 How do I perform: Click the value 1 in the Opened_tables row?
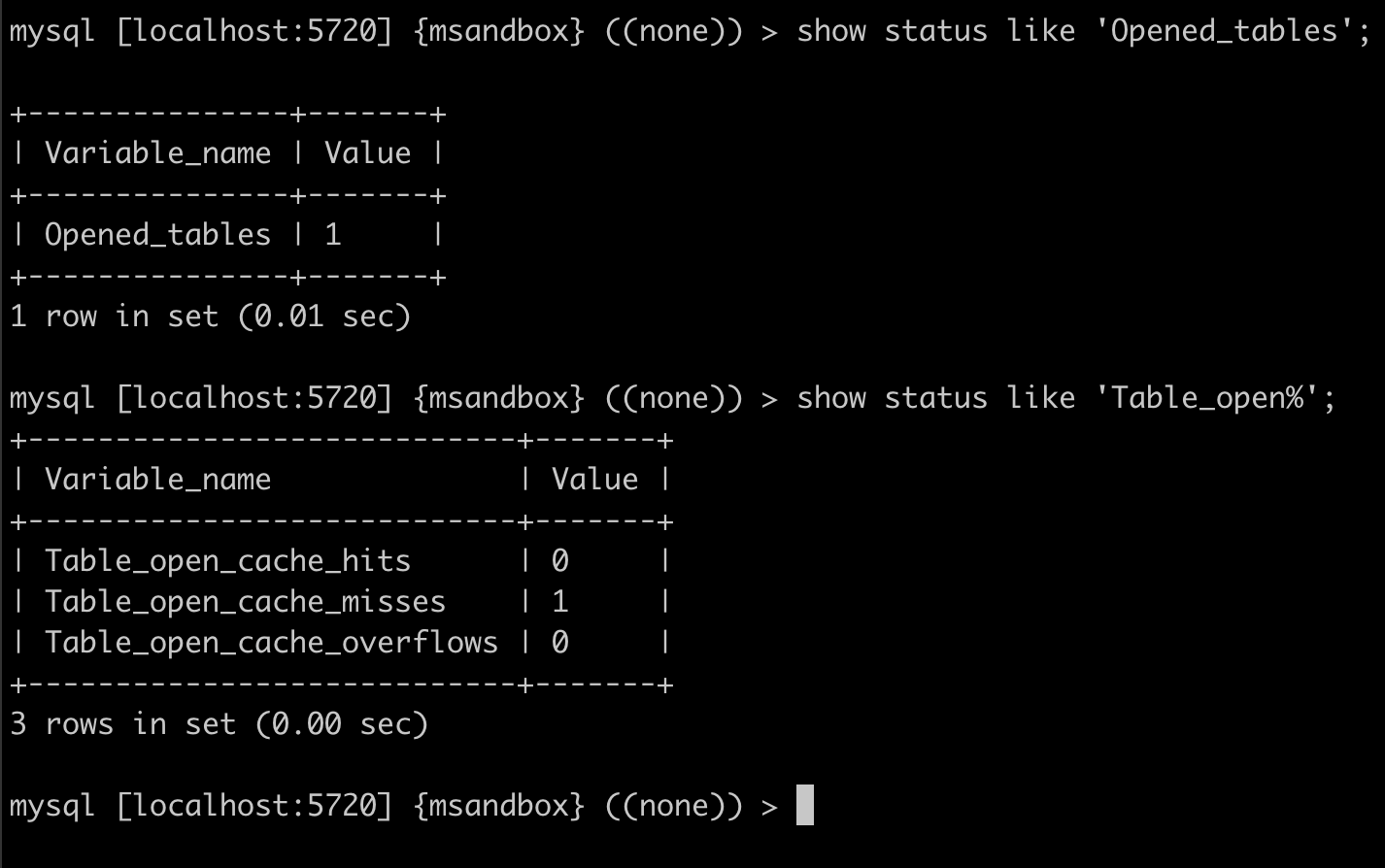tap(333, 235)
